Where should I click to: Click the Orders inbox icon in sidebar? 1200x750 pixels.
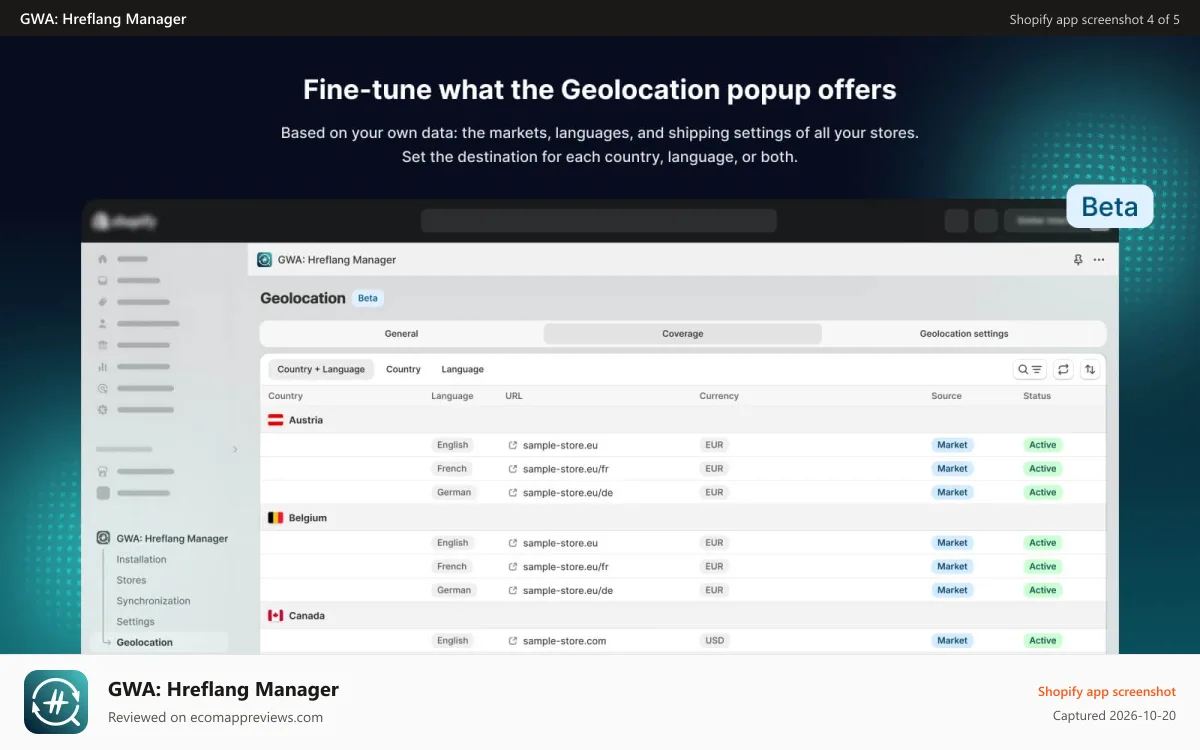[102, 281]
